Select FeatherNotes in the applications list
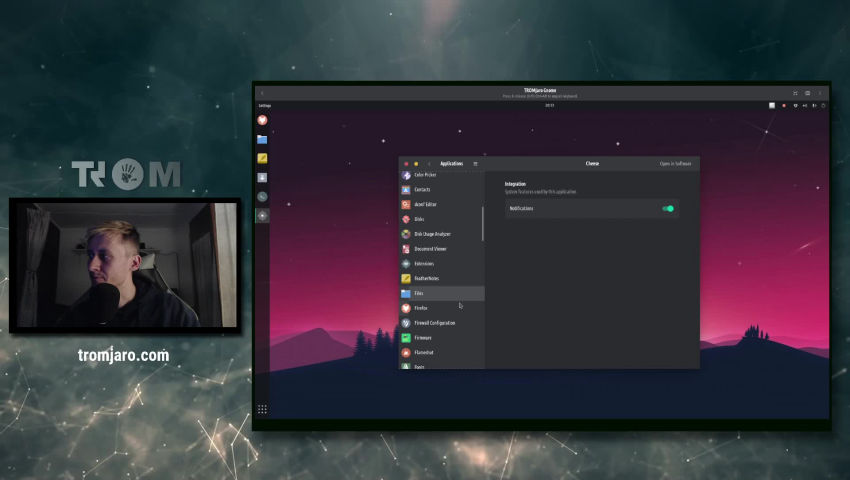This screenshot has width=850, height=480. tap(426, 278)
